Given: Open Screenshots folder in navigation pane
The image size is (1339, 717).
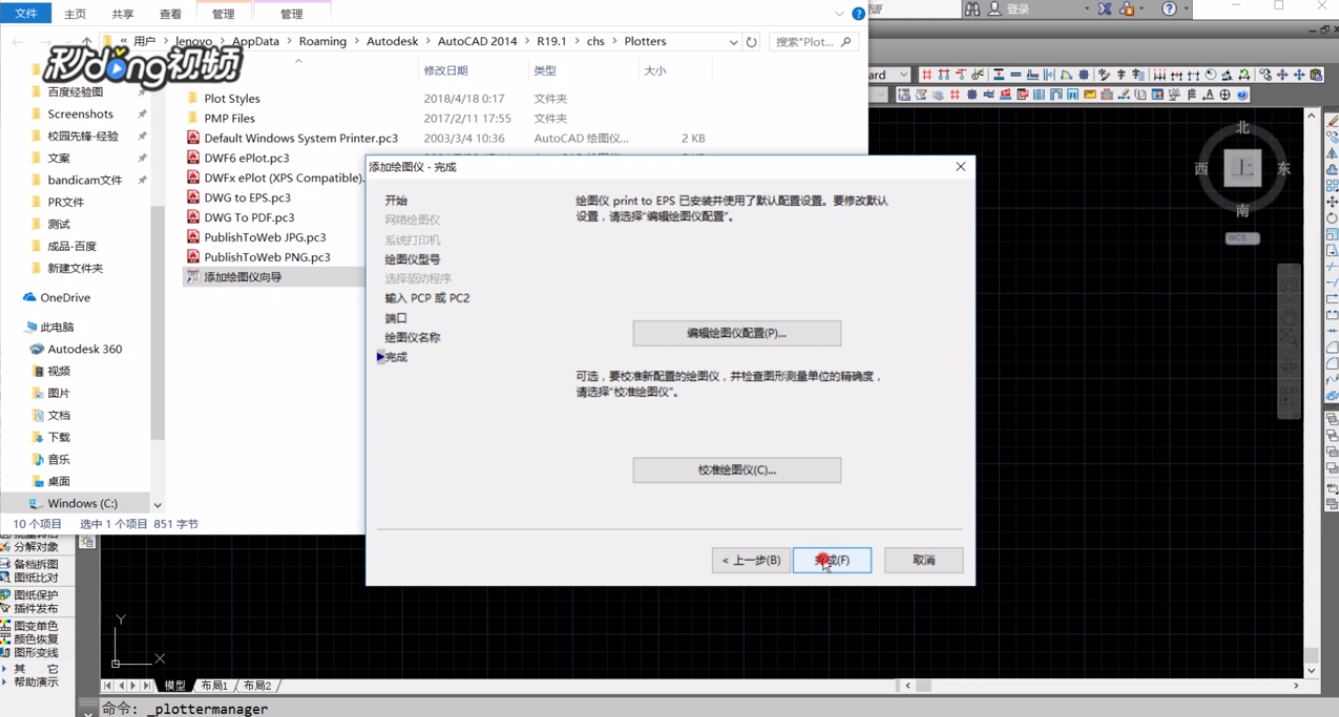Looking at the screenshot, I should tap(80, 114).
